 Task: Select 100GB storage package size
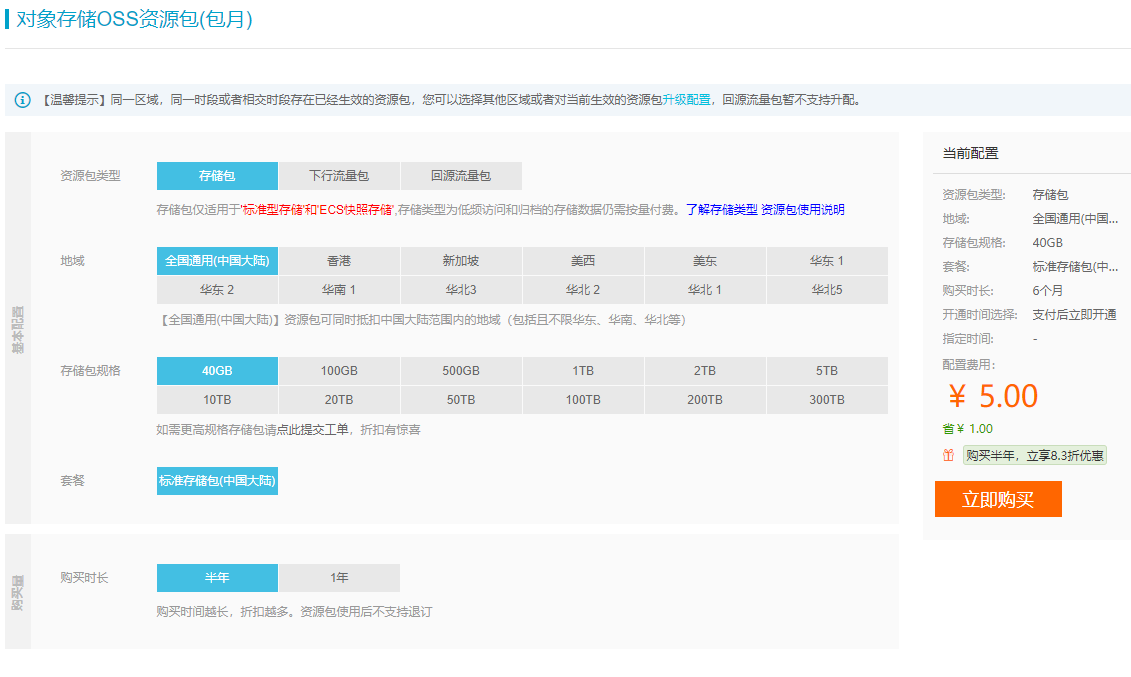pos(339,371)
